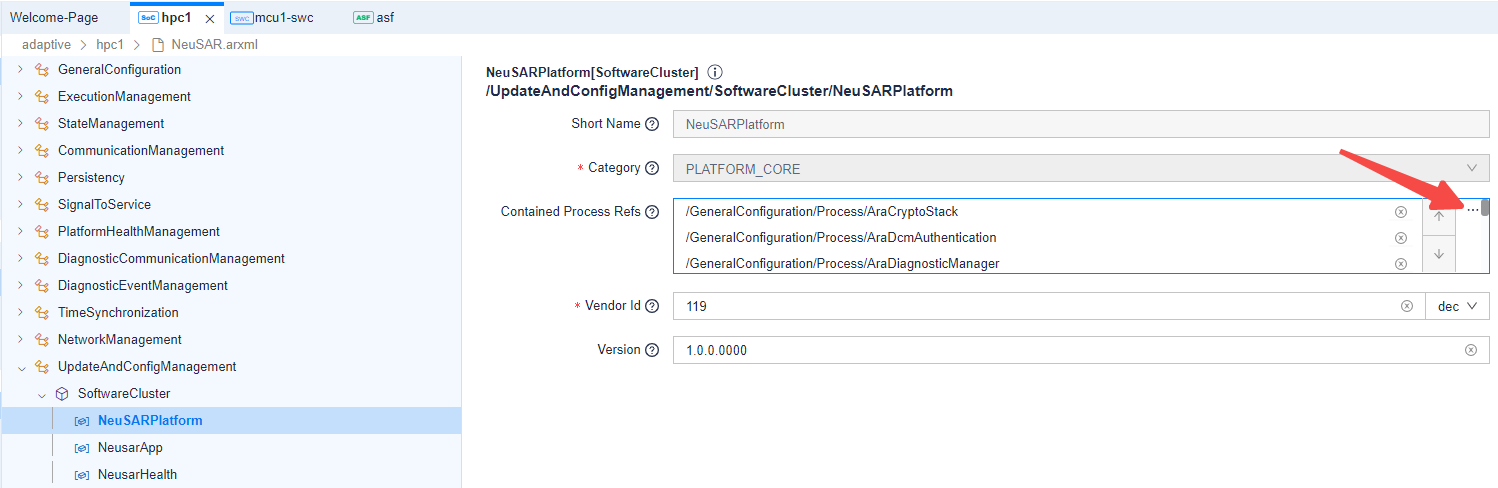Remove AraDcmAuthentication process reference entry
This screenshot has width=1498, height=488.
1400,238
